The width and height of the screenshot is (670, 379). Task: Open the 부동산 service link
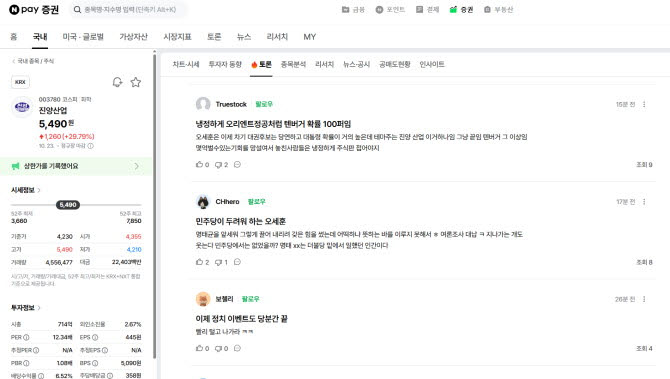tap(498, 9)
